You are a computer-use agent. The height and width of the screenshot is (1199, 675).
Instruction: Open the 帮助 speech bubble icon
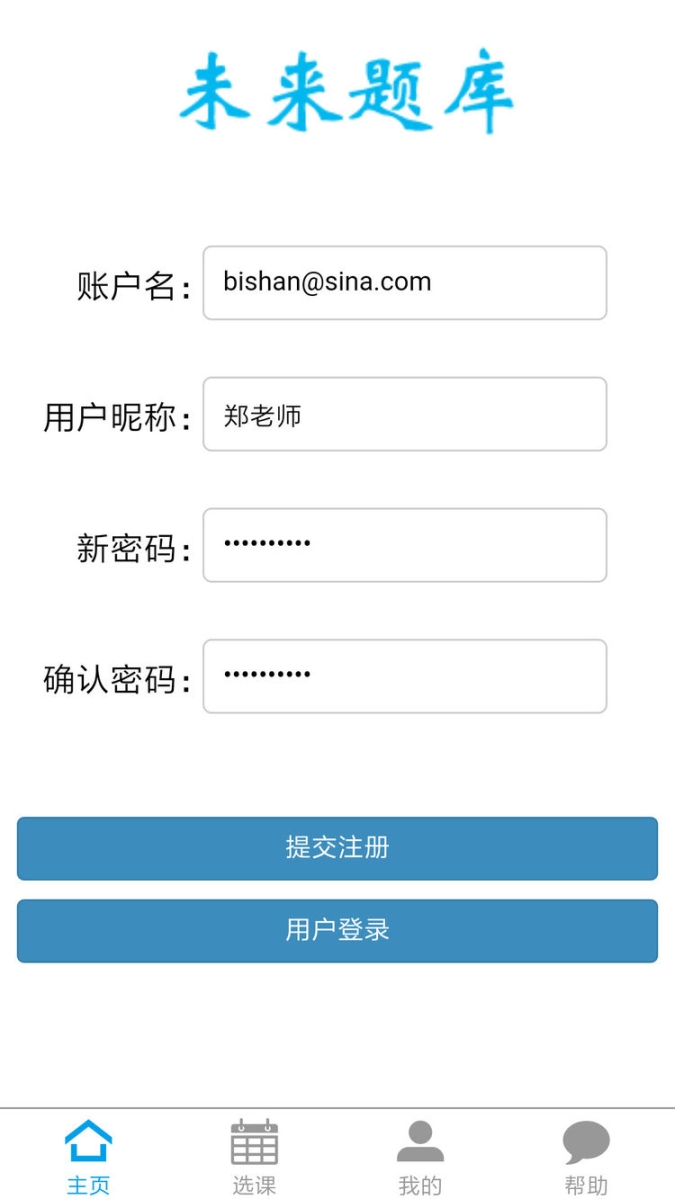pyautogui.click(x=586, y=1142)
